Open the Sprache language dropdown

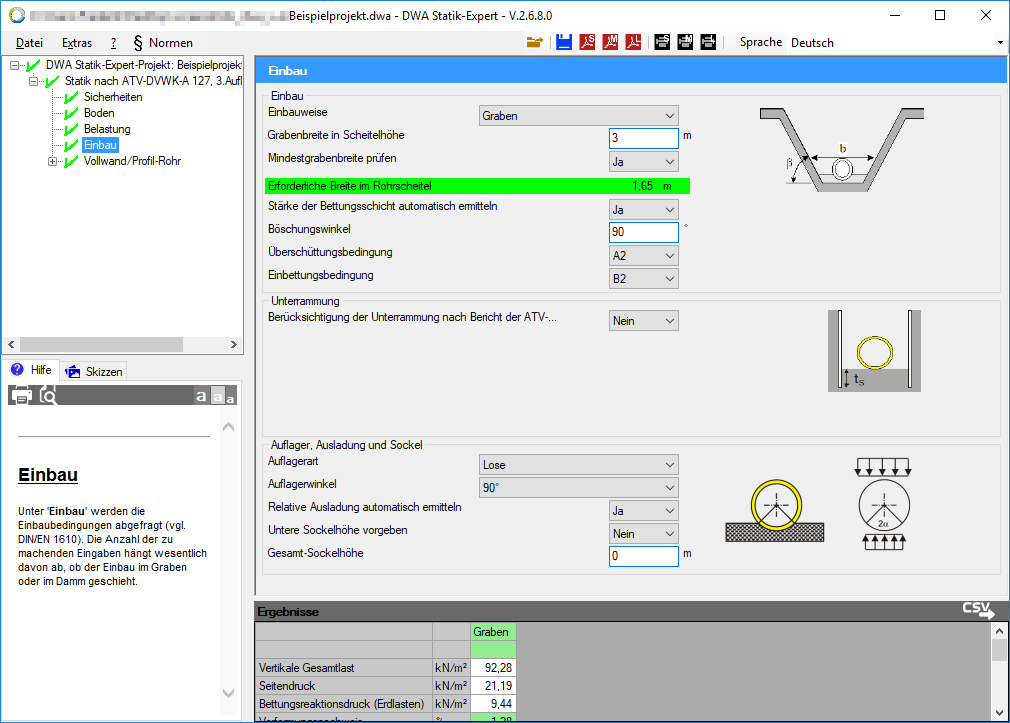pos(999,43)
